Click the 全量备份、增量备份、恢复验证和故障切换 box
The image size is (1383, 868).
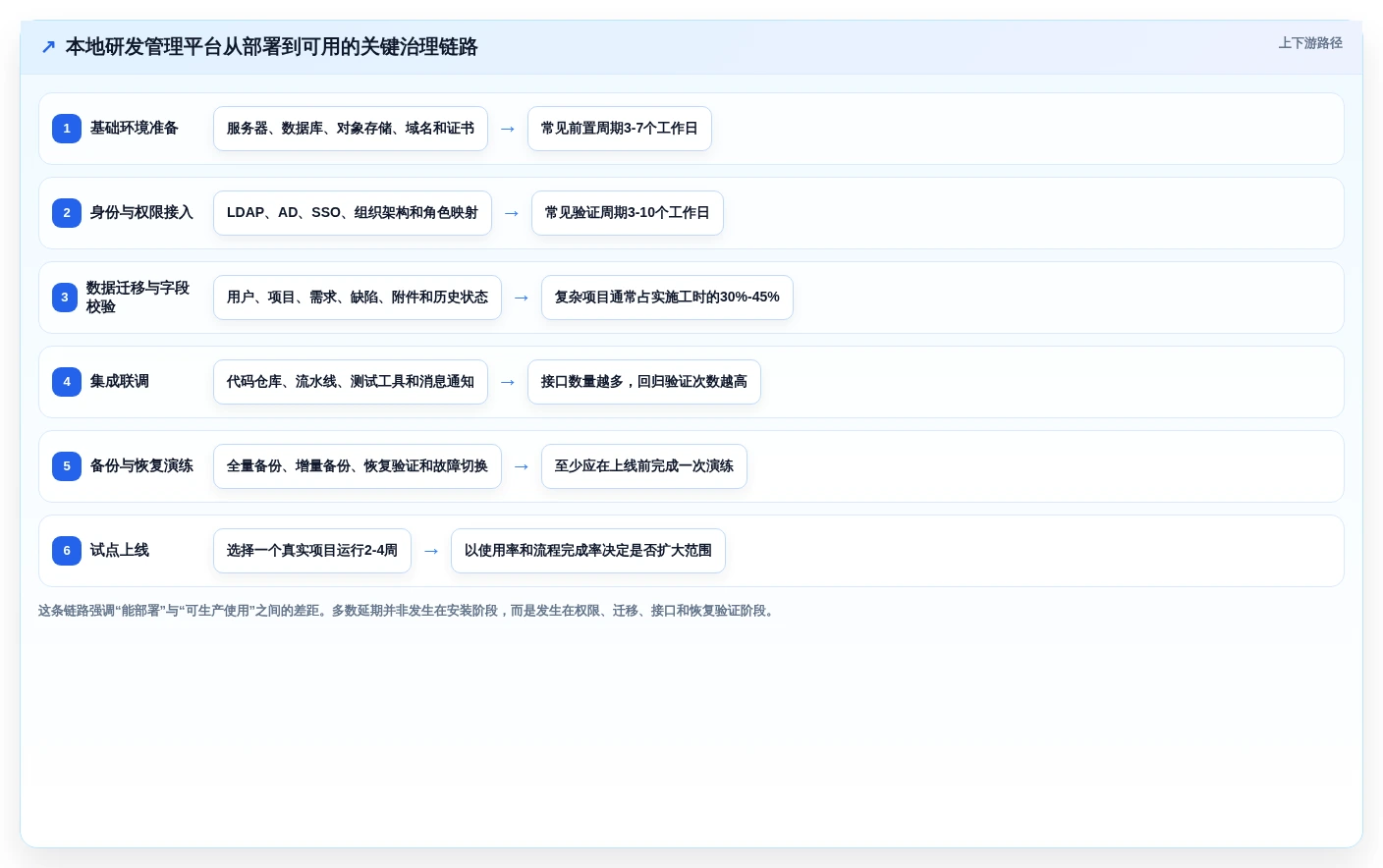[358, 466]
